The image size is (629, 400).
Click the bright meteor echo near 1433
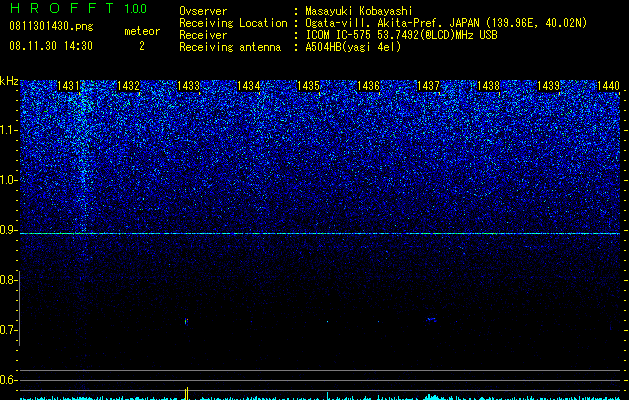(x=186, y=321)
